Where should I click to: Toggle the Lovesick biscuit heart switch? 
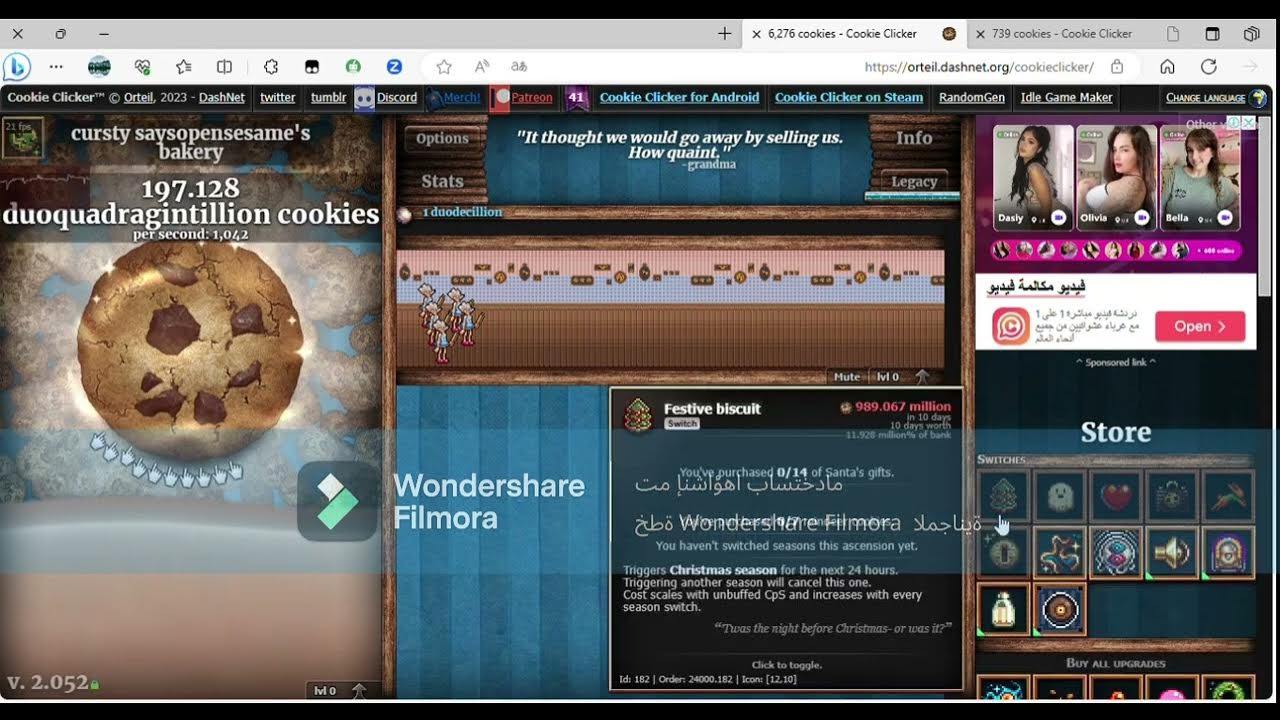pos(1116,495)
